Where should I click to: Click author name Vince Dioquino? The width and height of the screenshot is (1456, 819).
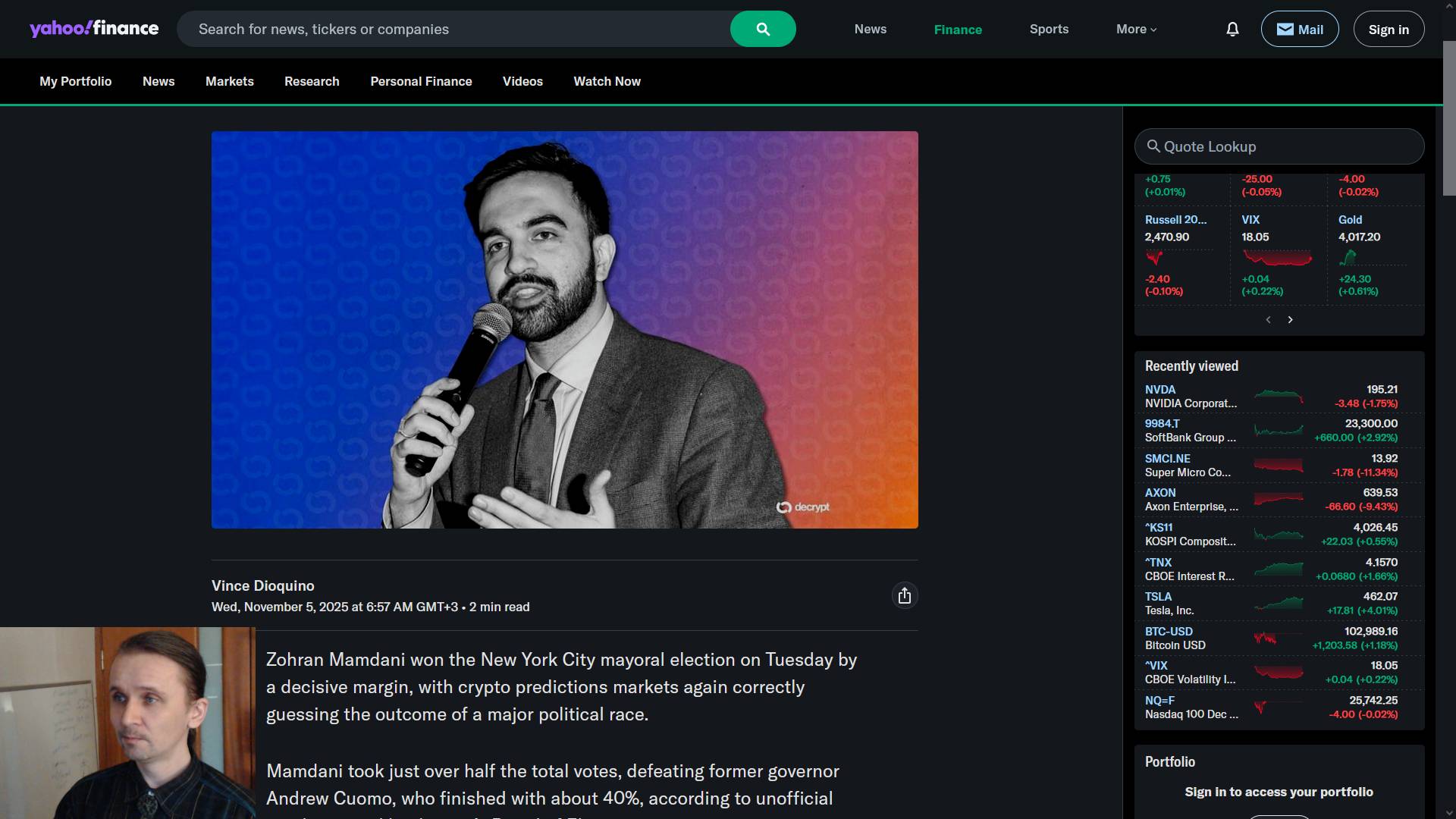coord(262,585)
